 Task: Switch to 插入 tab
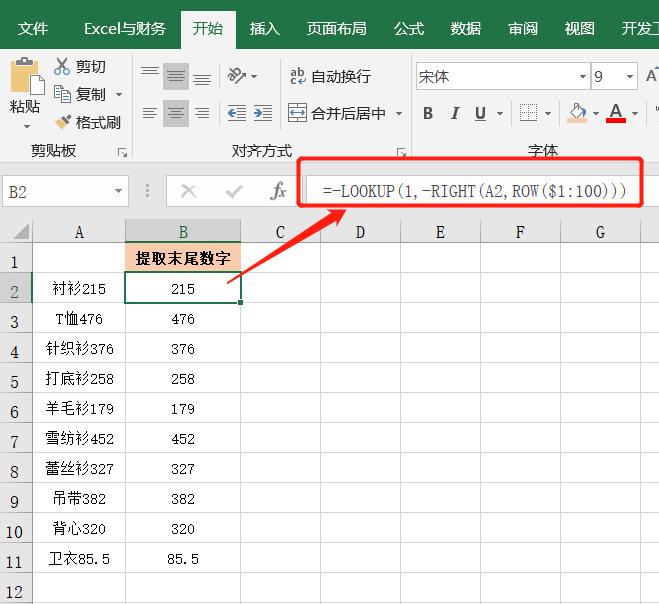tap(264, 29)
